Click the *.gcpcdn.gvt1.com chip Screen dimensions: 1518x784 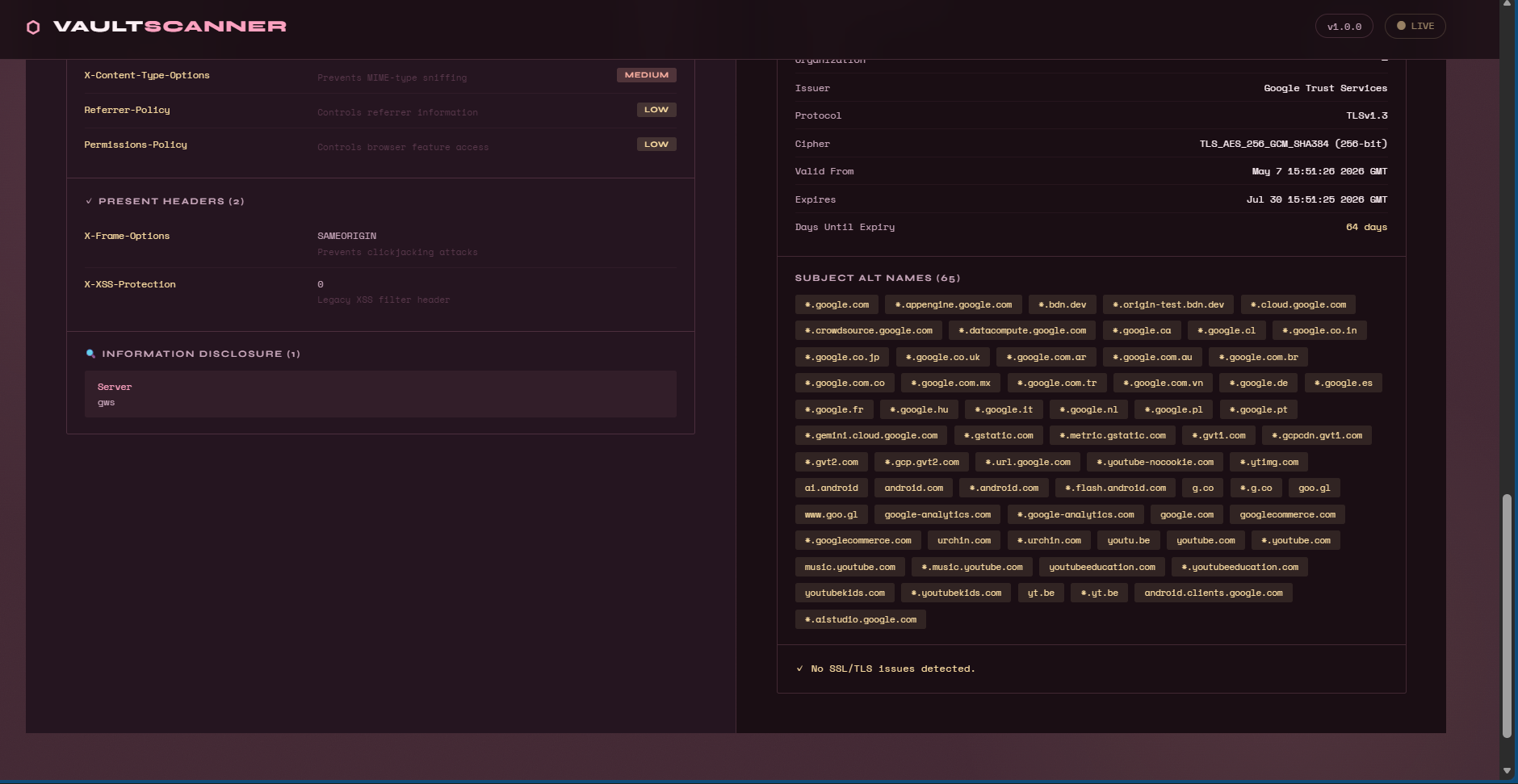[x=1317, y=435]
